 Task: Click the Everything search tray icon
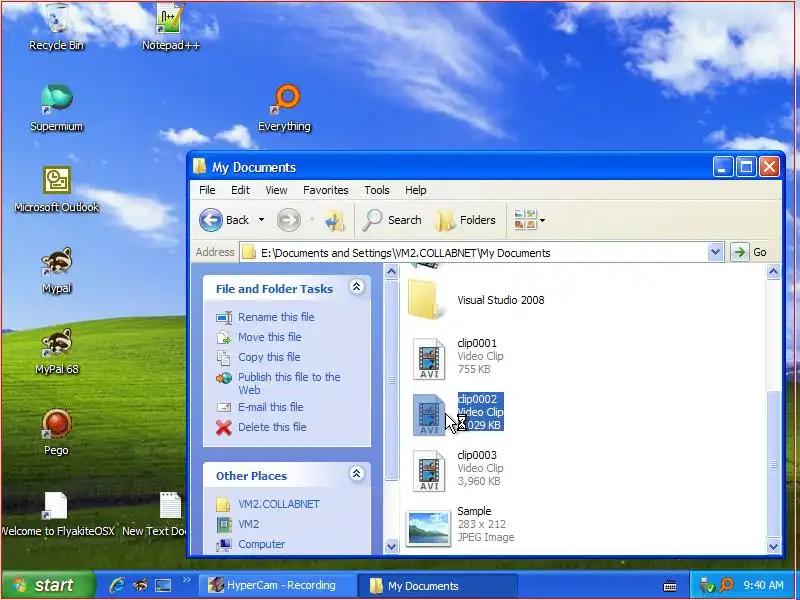coord(726,585)
